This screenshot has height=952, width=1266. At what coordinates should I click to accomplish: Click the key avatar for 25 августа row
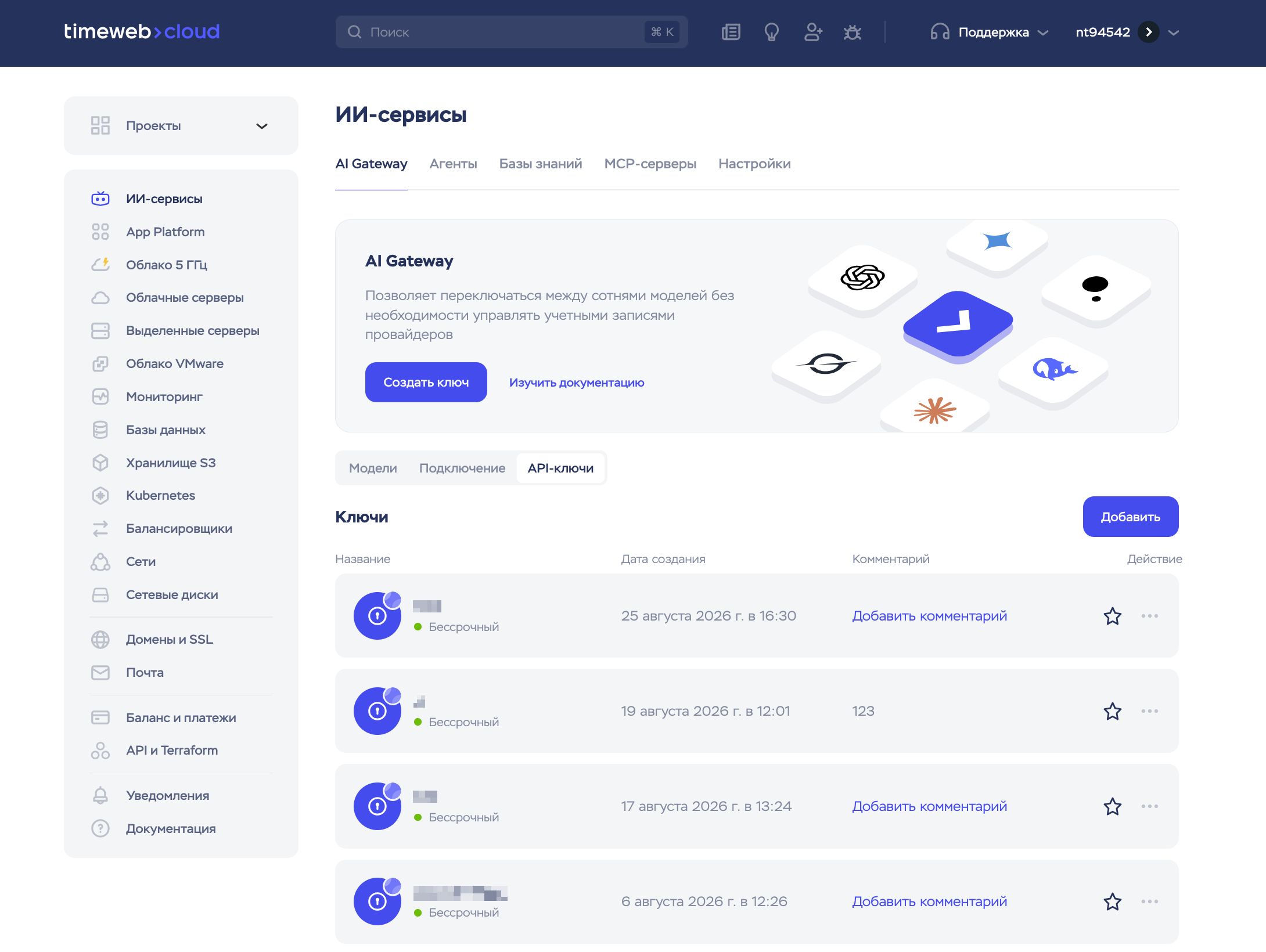click(x=377, y=616)
